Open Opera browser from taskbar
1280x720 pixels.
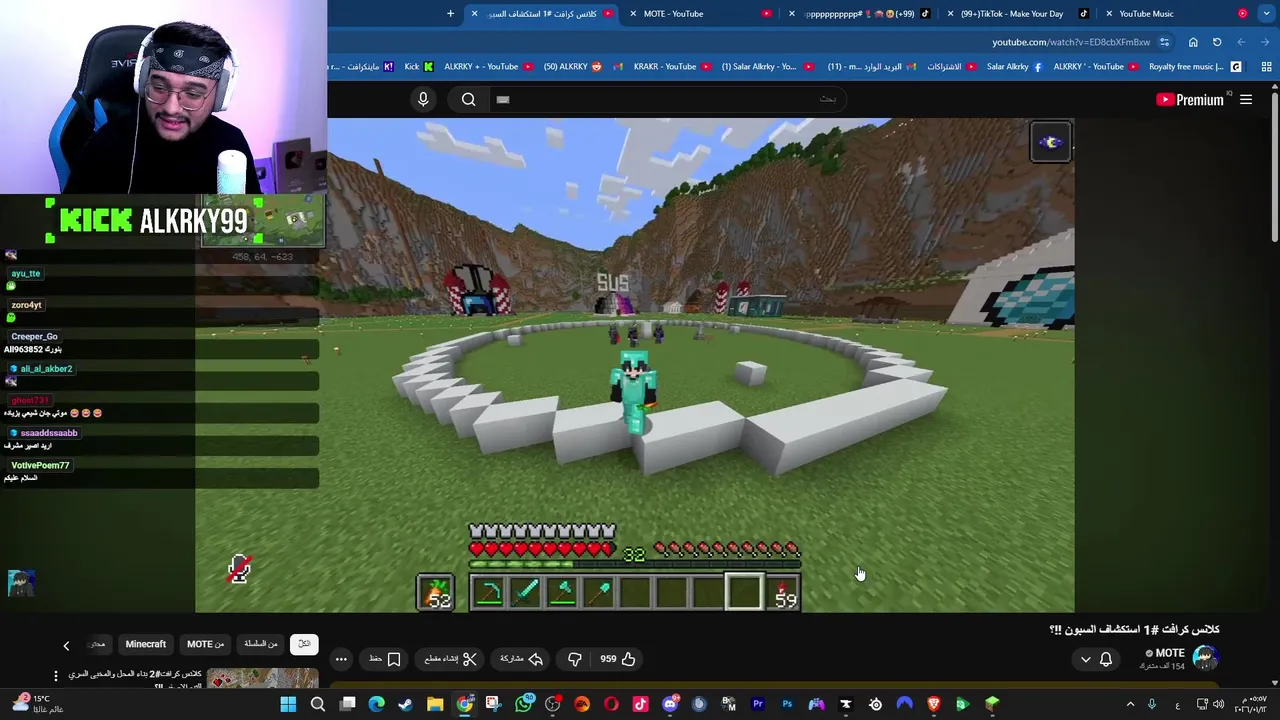point(611,705)
